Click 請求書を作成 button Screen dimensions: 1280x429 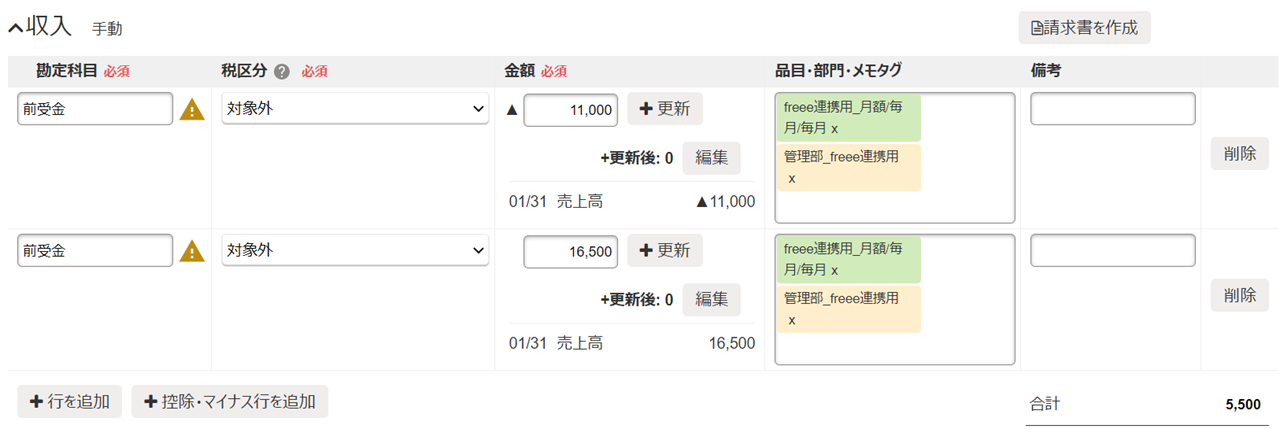click(x=1084, y=28)
